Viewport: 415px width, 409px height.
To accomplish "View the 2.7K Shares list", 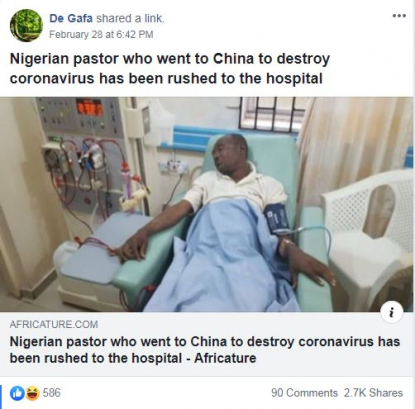I will pos(373,393).
